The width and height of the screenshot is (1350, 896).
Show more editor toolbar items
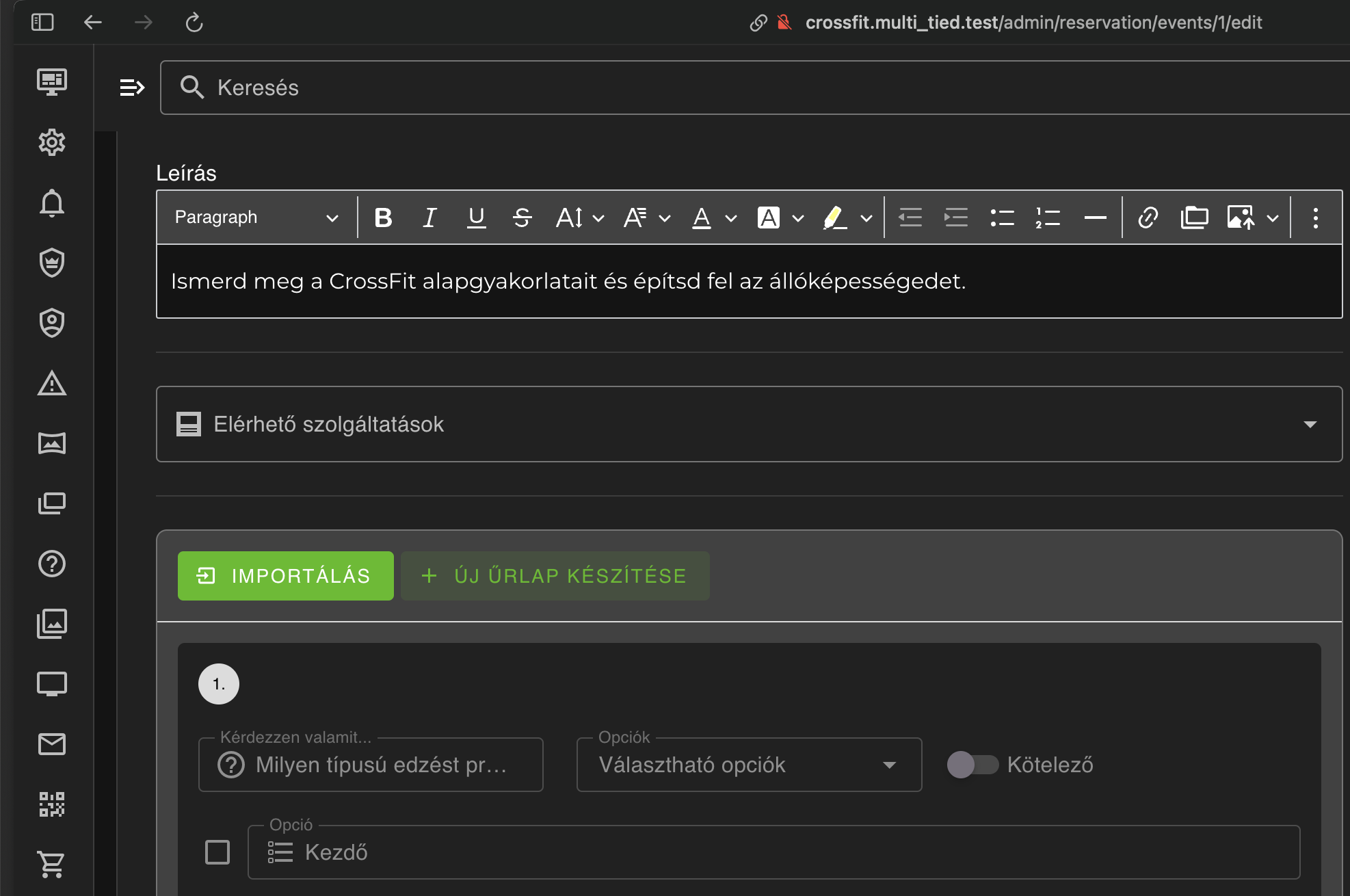point(1315,218)
